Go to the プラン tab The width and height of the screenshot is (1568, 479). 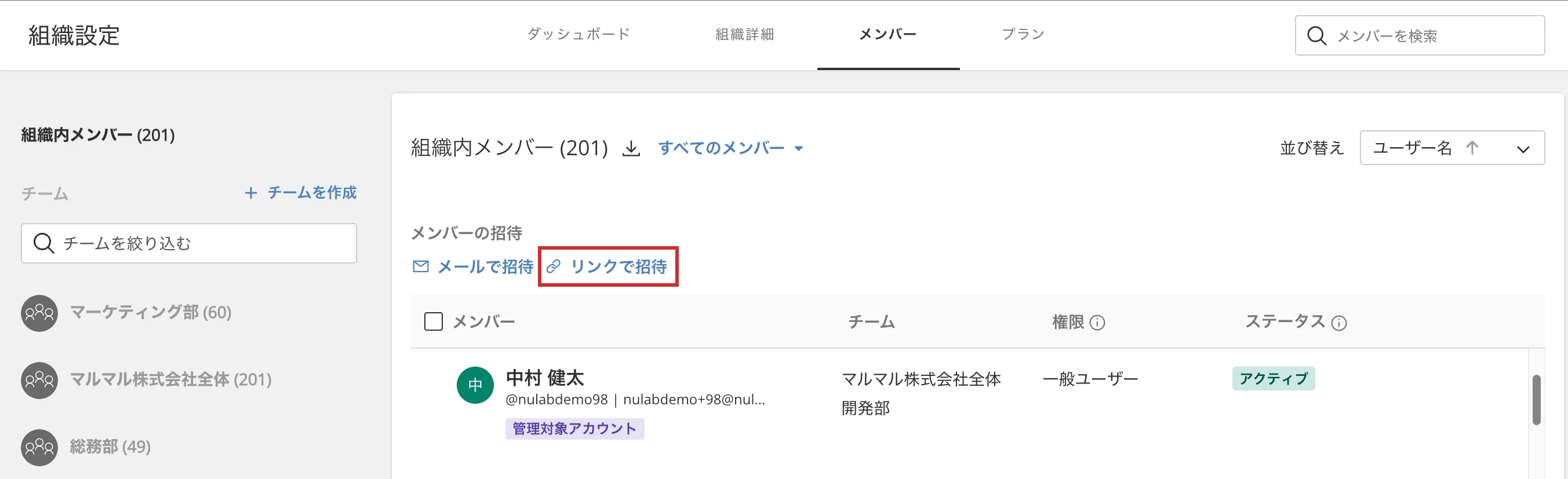coord(1023,35)
